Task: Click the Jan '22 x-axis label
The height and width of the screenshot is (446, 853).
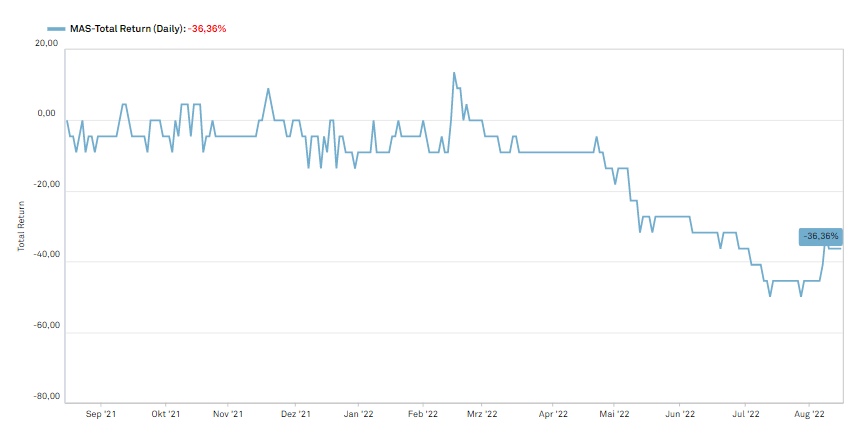Action: [x=358, y=414]
